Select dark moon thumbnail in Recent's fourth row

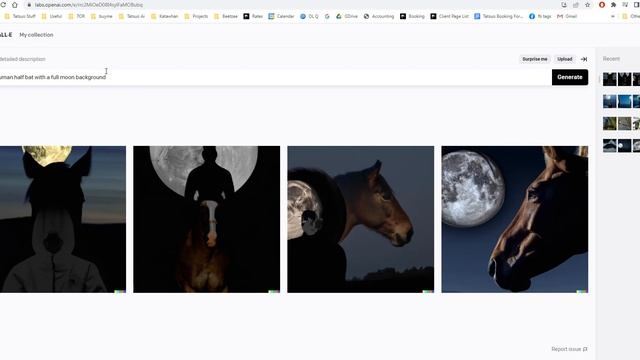[624, 145]
